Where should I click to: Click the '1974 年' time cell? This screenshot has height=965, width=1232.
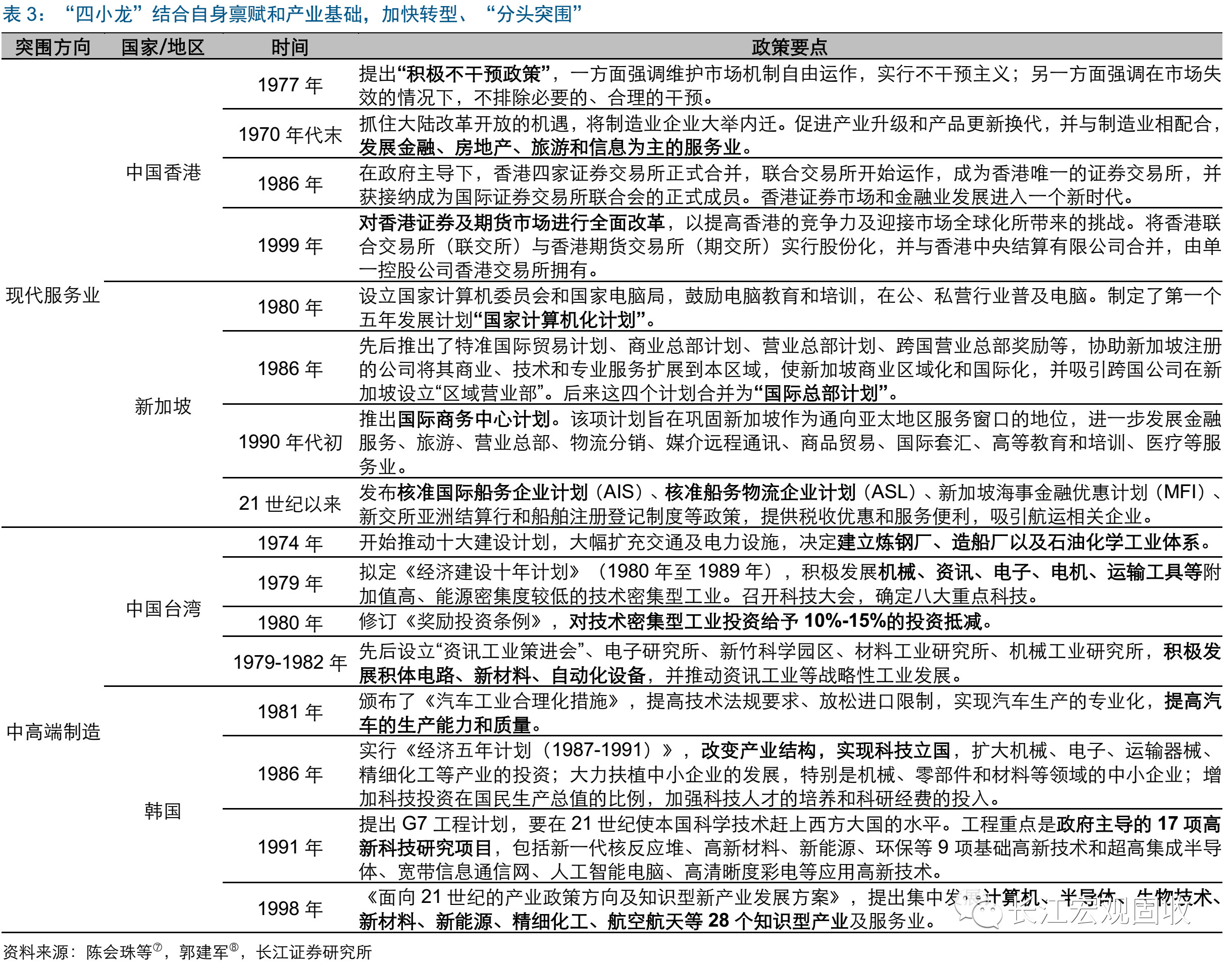pyautogui.click(x=290, y=543)
